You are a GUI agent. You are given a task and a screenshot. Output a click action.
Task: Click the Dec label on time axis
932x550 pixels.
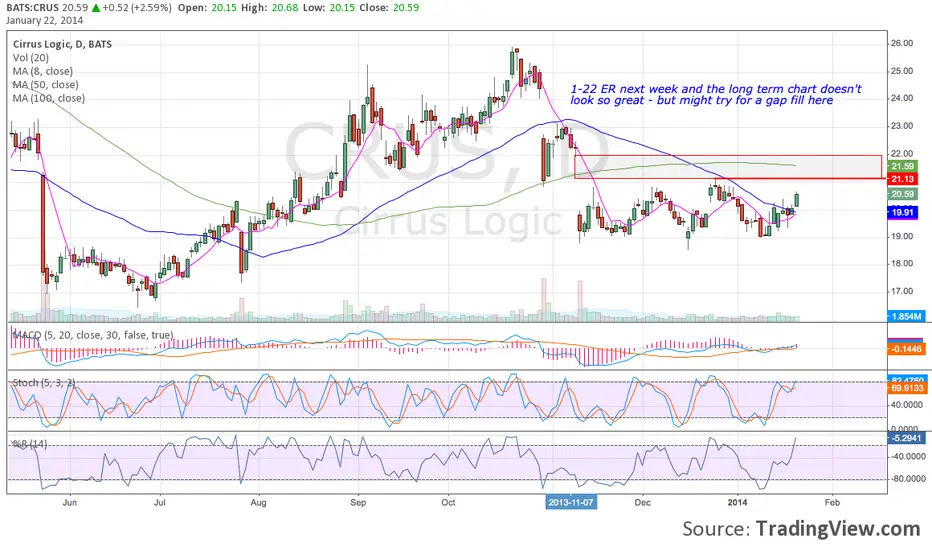(643, 502)
